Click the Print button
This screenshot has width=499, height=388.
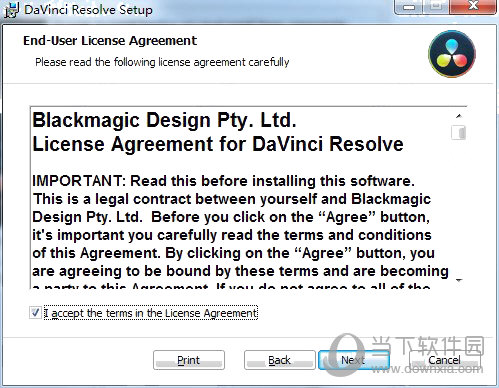pos(189,360)
